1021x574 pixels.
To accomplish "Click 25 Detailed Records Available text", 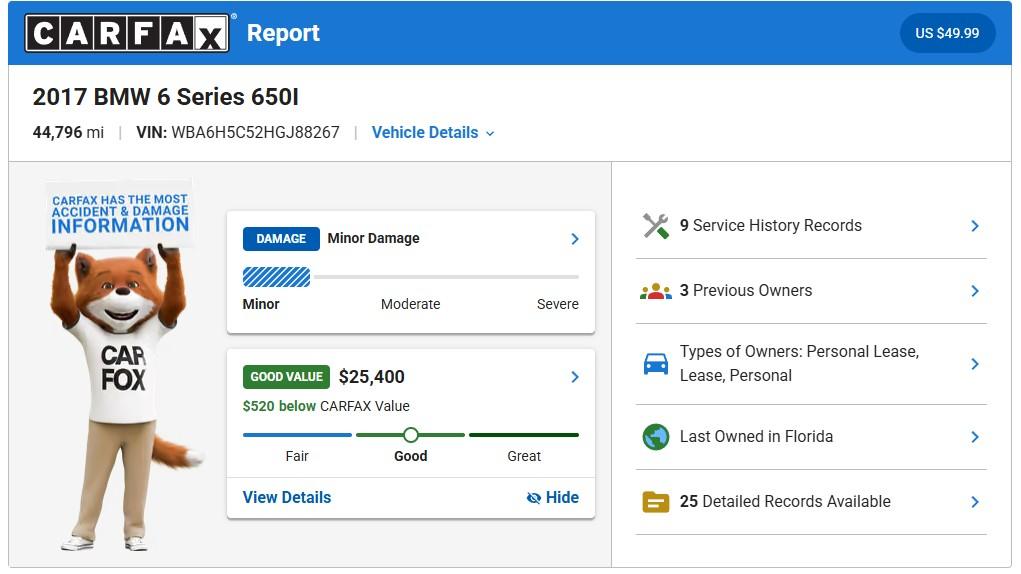I will [785, 501].
